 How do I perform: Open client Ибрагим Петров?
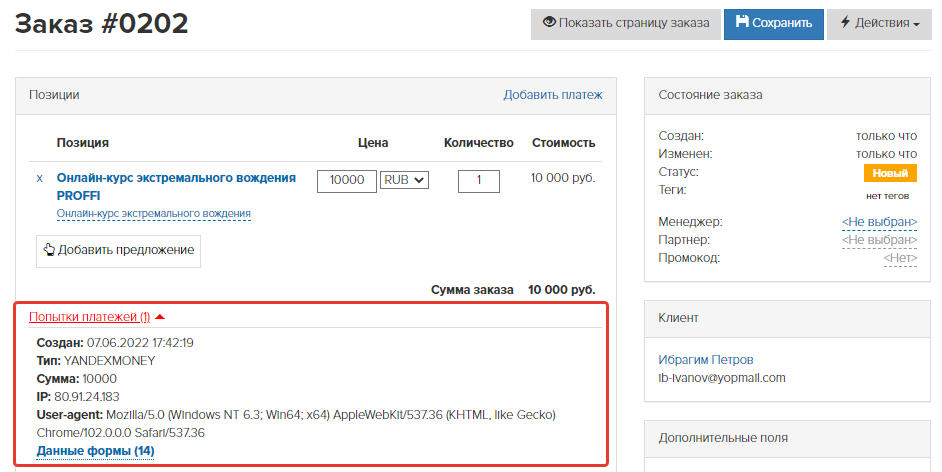(706, 360)
